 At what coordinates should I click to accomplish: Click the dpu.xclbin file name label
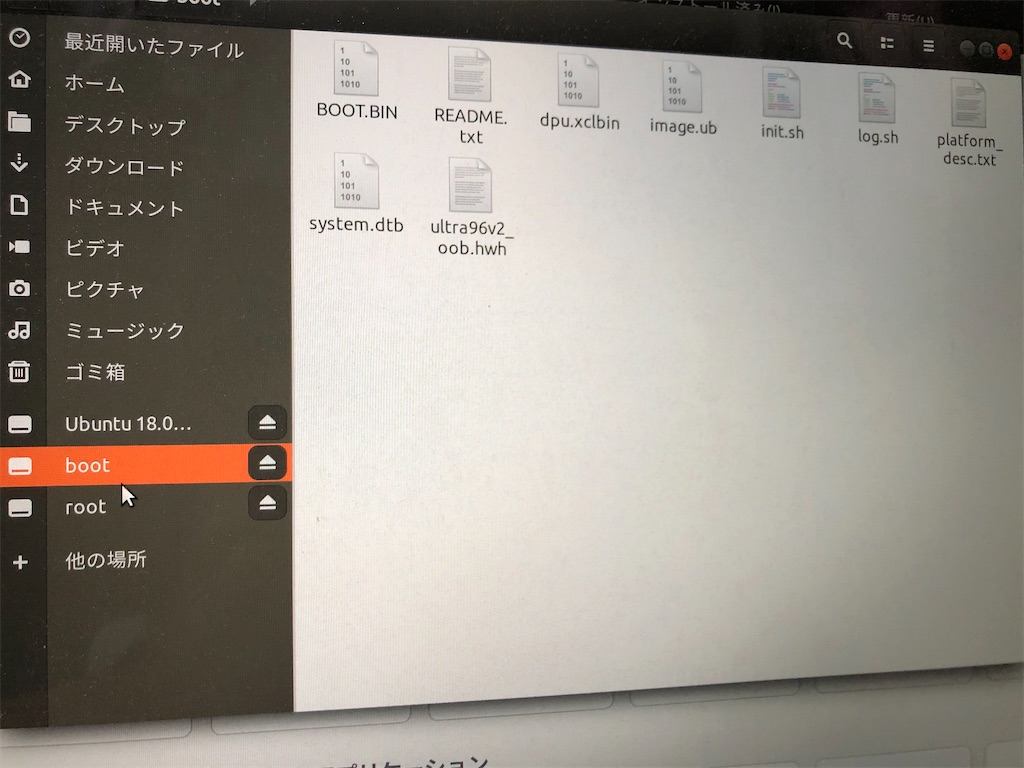pyautogui.click(x=579, y=121)
